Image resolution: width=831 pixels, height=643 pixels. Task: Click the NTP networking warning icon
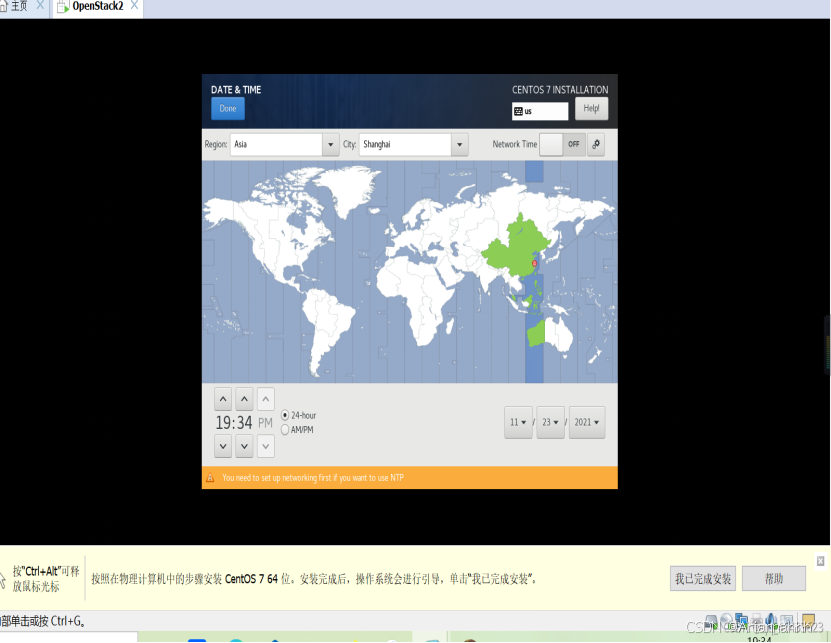pos(210,478)
